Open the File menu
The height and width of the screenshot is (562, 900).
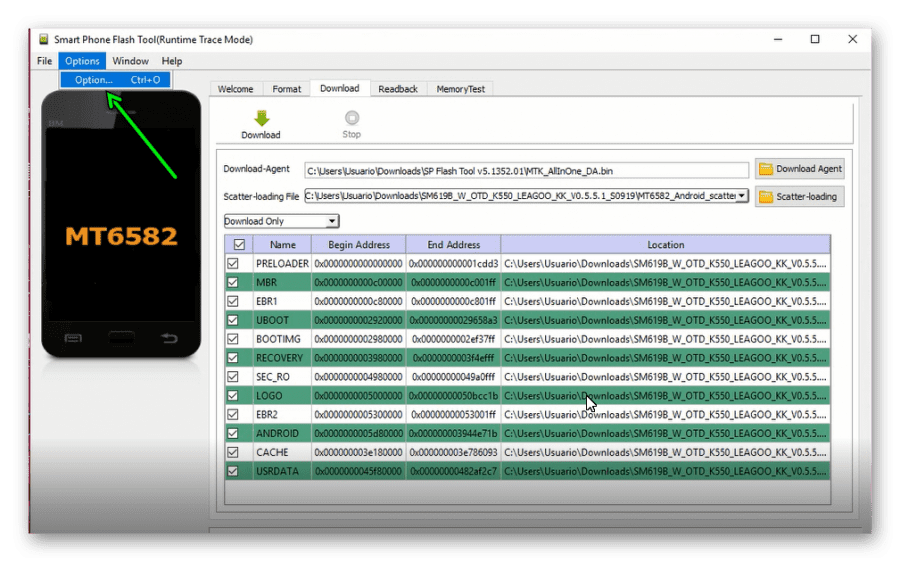tap(44, 61)
